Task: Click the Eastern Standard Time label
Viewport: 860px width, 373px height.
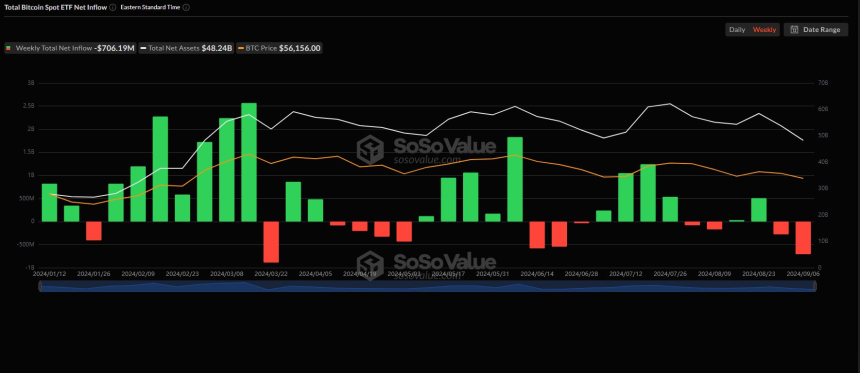Action: [150, 8]
